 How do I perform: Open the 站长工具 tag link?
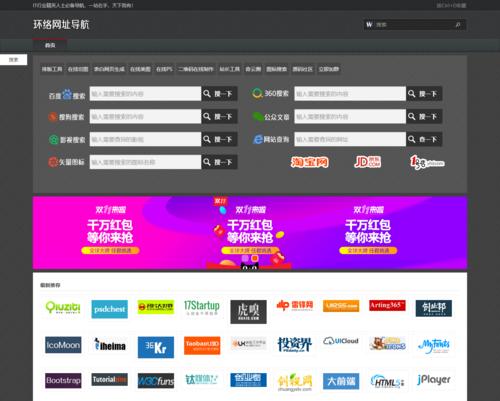click(x=229, y=69)
